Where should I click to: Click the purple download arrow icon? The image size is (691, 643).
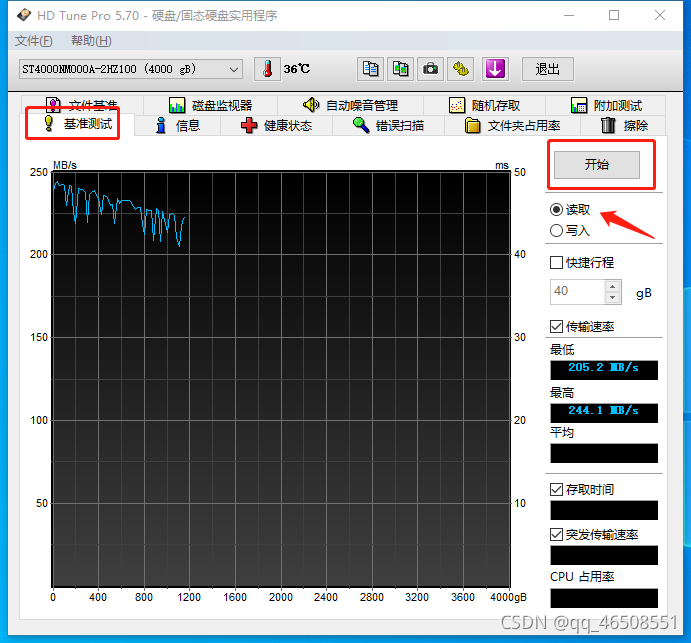pos(495,69)
